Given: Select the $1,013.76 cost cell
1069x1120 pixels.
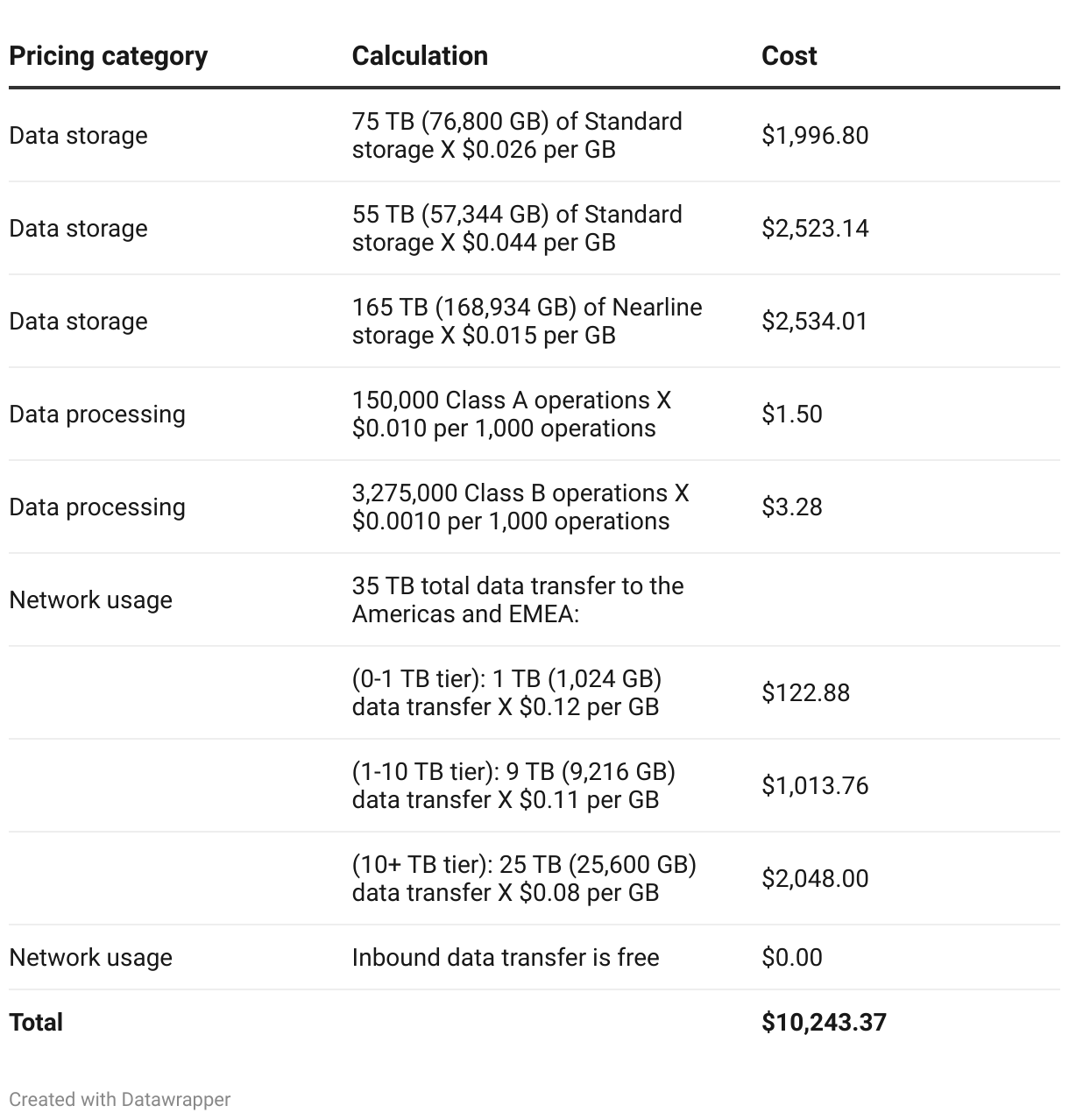Looking at the screenshot, I should [x=815, y=786].
